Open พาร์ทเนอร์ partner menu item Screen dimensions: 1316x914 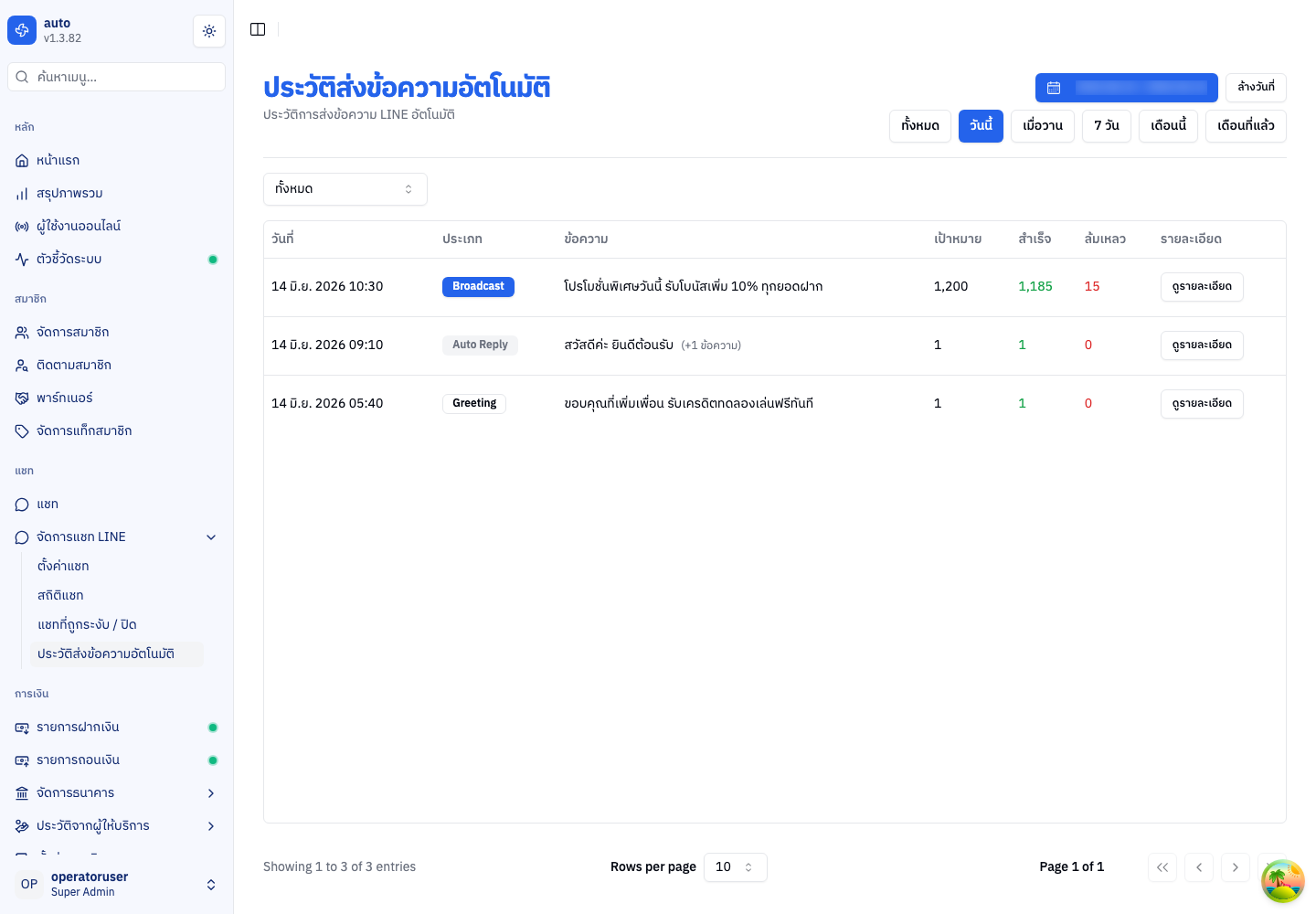click(117, 398)
